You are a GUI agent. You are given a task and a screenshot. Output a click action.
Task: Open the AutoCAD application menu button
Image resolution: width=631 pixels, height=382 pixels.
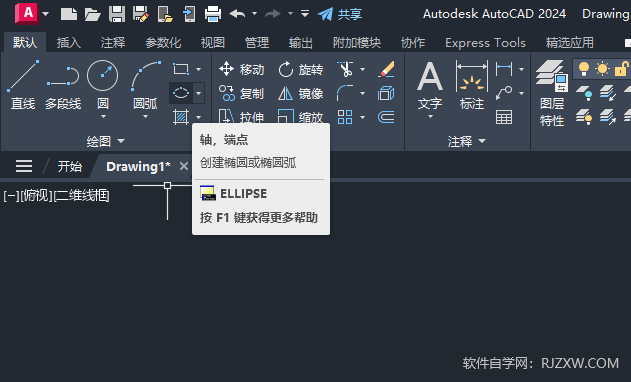(27, 13)
